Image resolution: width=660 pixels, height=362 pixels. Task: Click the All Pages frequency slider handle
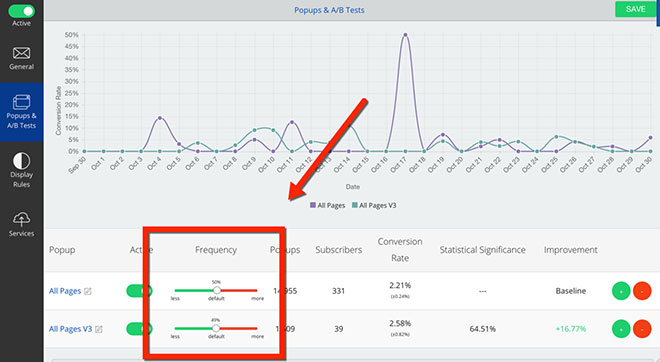[217, 290]
